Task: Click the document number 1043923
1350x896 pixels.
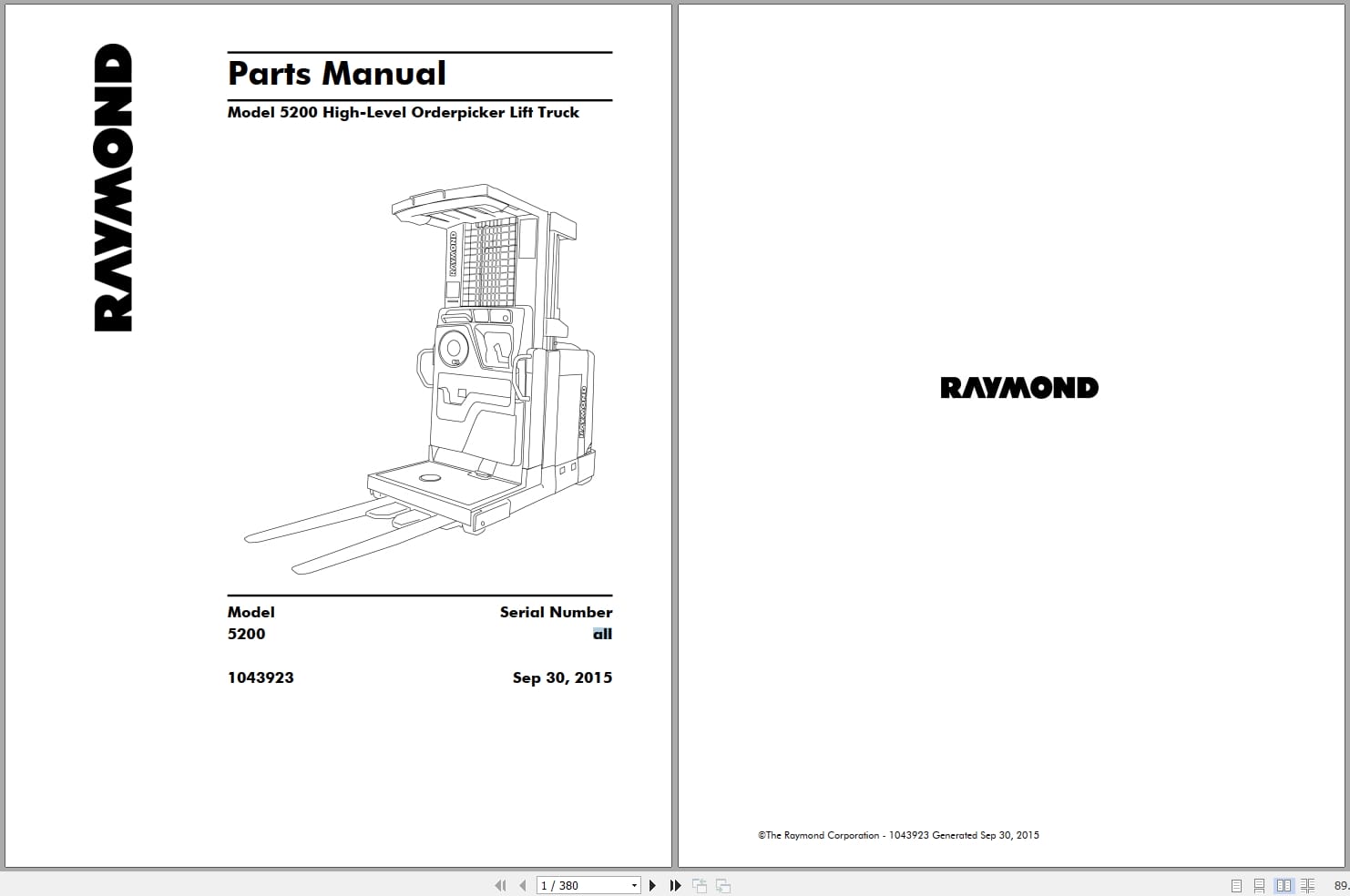Action: click(261, 677)
